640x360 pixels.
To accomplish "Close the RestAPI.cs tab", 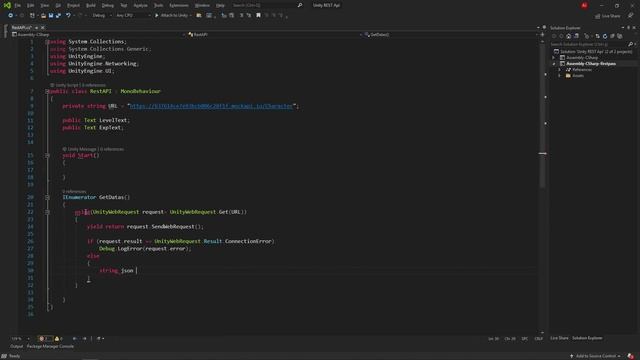I will [42, 27].
